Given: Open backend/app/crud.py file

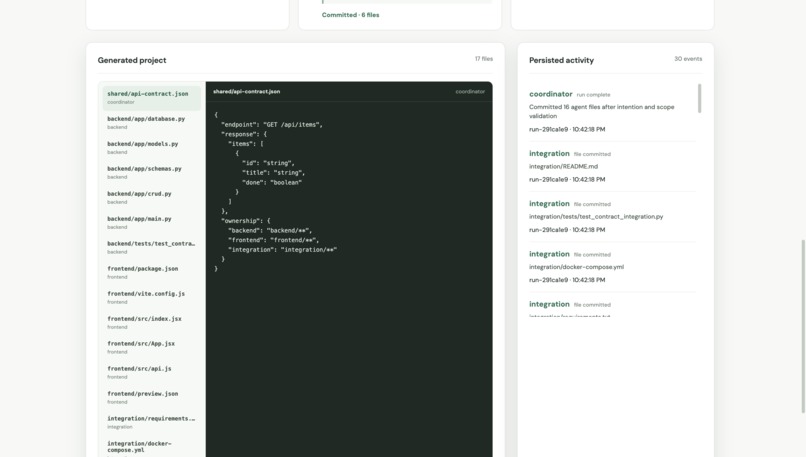Looking at the screenshot, I should [152, 197].
